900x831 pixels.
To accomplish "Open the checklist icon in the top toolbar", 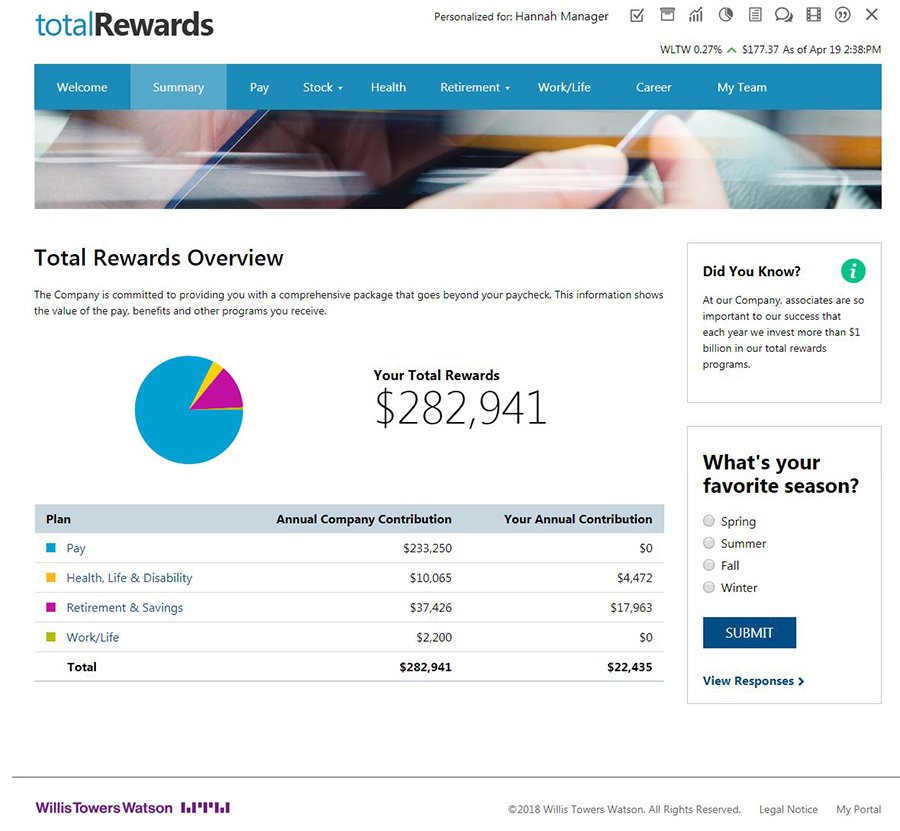I will [637, 15].
